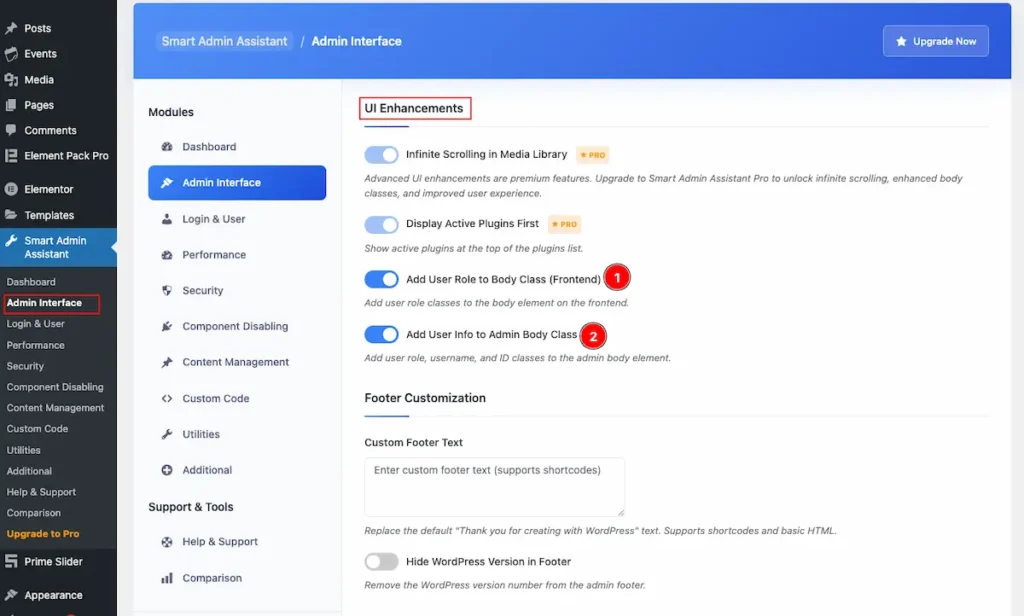Click the Comparison bar chart icon
This screenshot has height=616, width=1024.
point(167,578)
